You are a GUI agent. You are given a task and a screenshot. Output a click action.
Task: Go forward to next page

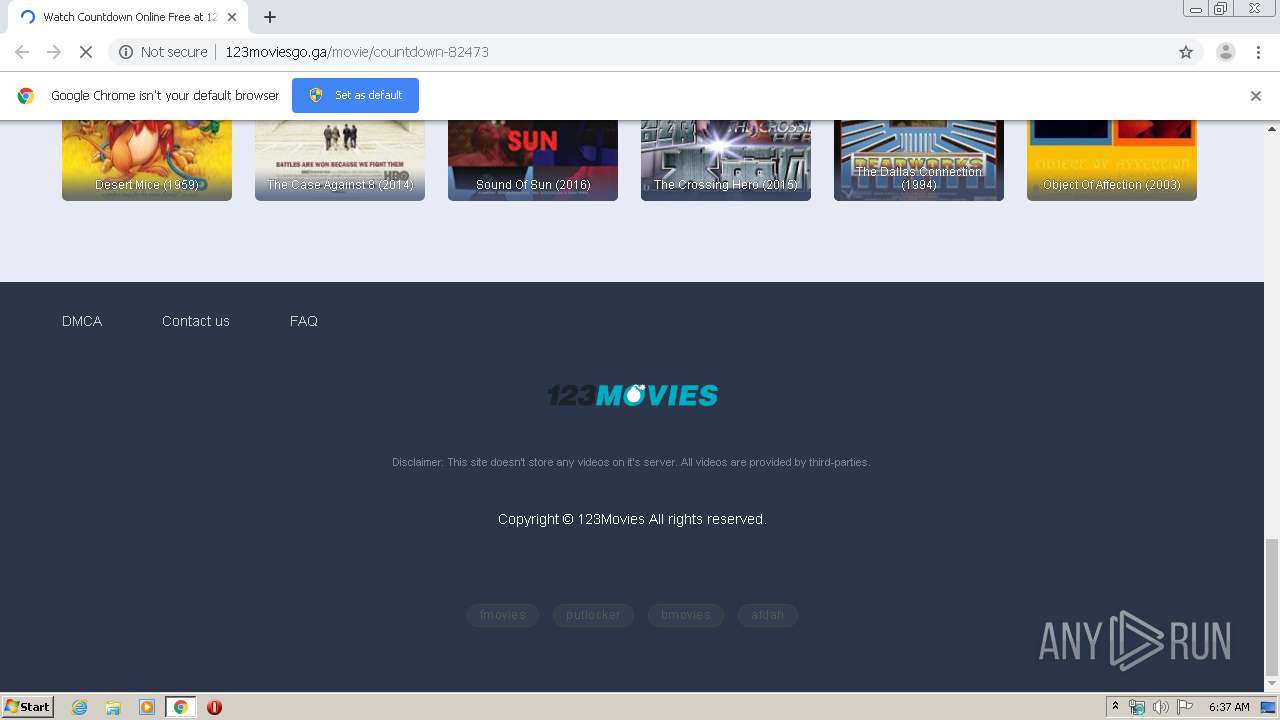click(54, 52)
